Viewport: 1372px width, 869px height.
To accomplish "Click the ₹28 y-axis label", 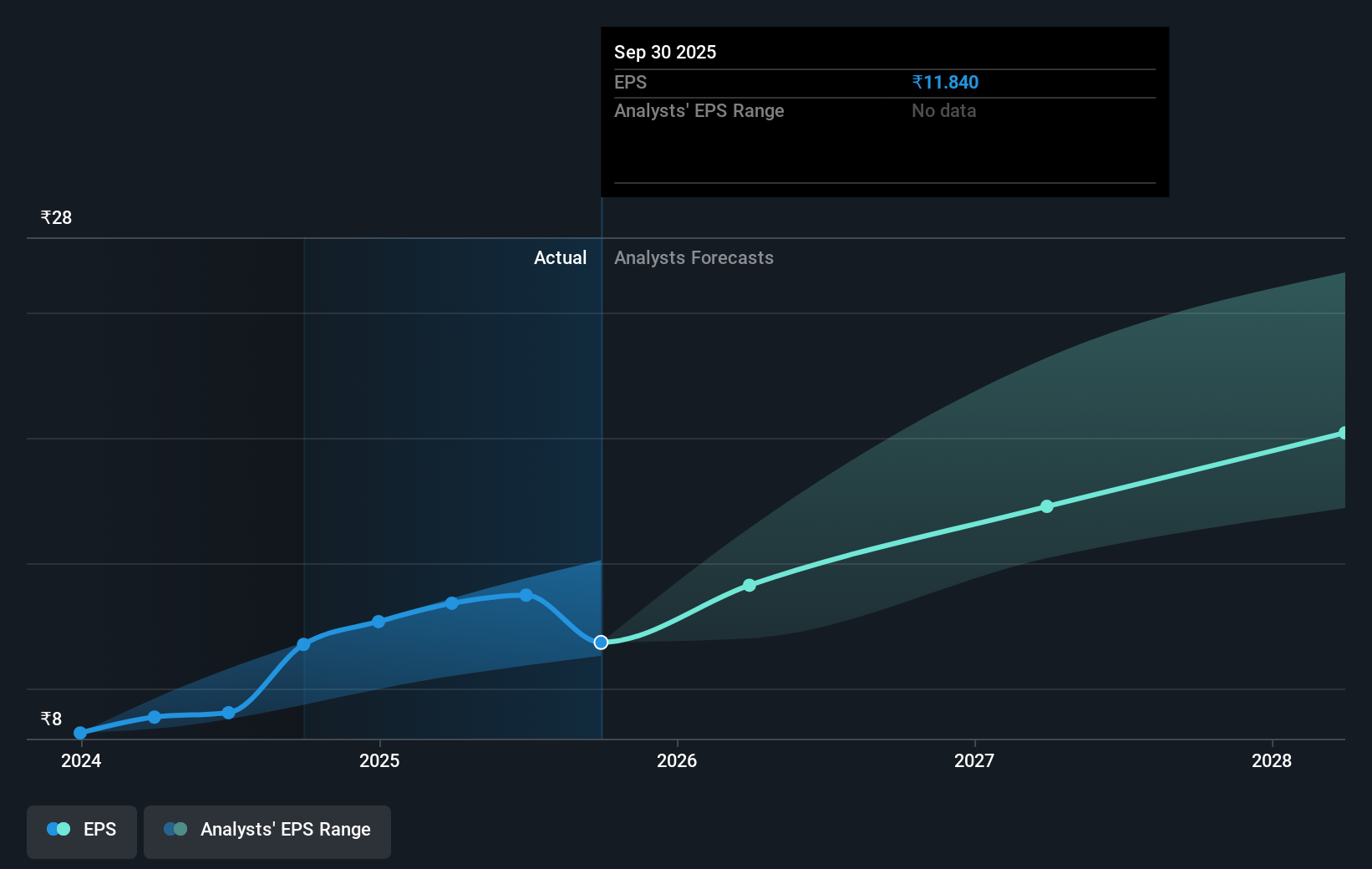I will click(x=55, y=217).
